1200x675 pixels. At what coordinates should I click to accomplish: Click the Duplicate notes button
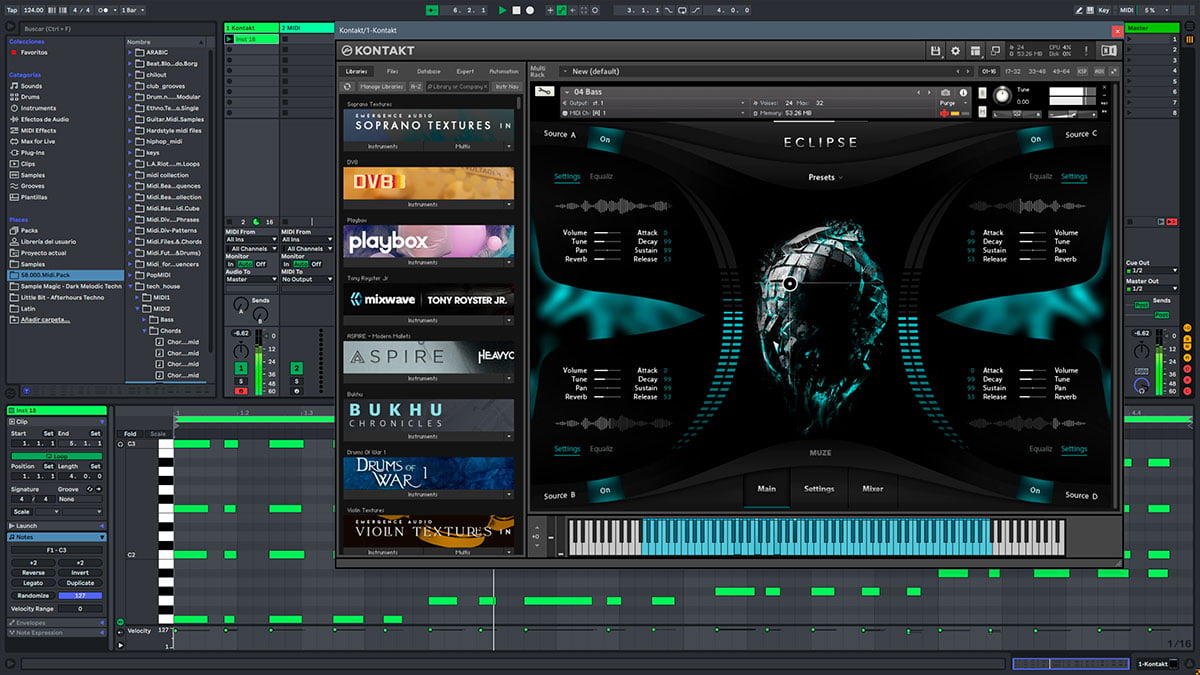point(80,583)
